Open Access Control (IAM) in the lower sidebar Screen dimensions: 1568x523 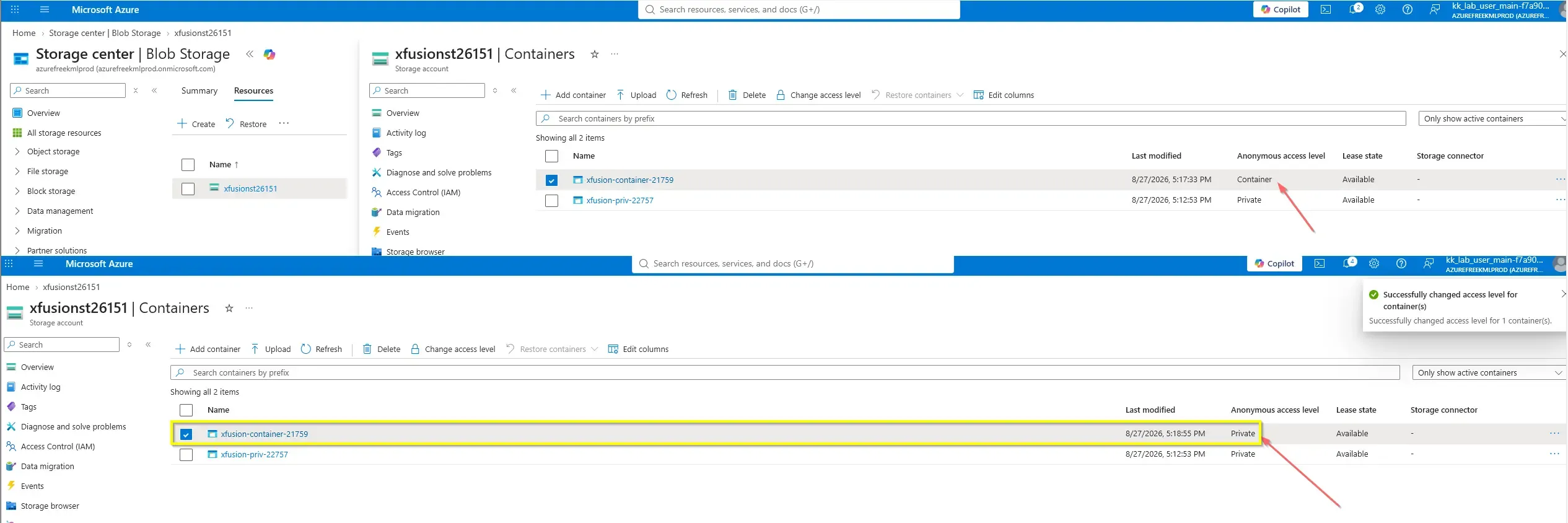tap(58, 447)
